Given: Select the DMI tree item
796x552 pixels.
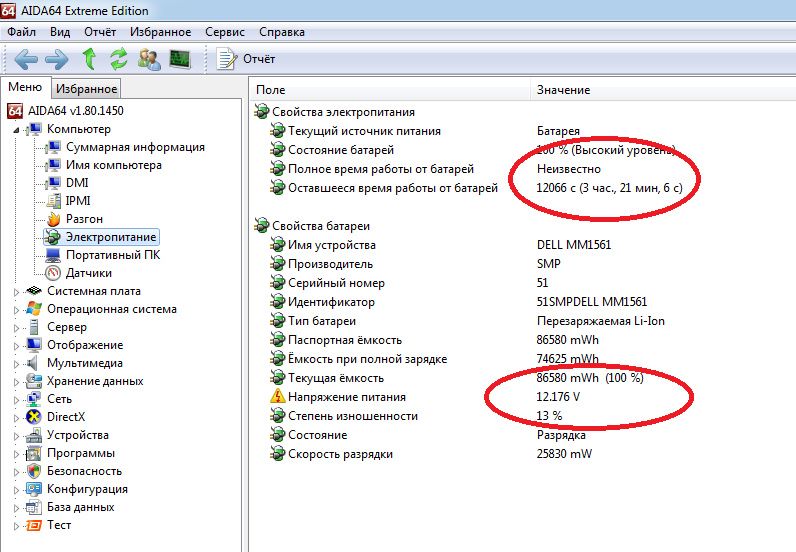Looking at the screenshot, I should (77, 183).
